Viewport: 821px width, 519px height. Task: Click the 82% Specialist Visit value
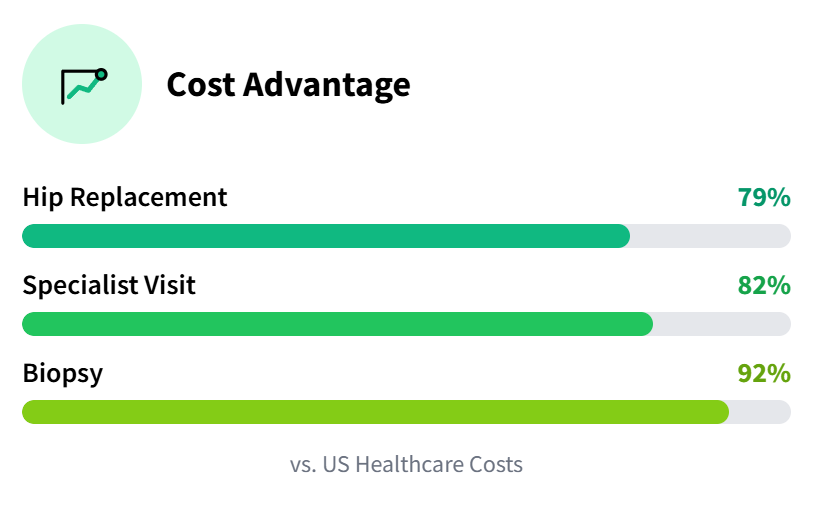tap(764, 286)
